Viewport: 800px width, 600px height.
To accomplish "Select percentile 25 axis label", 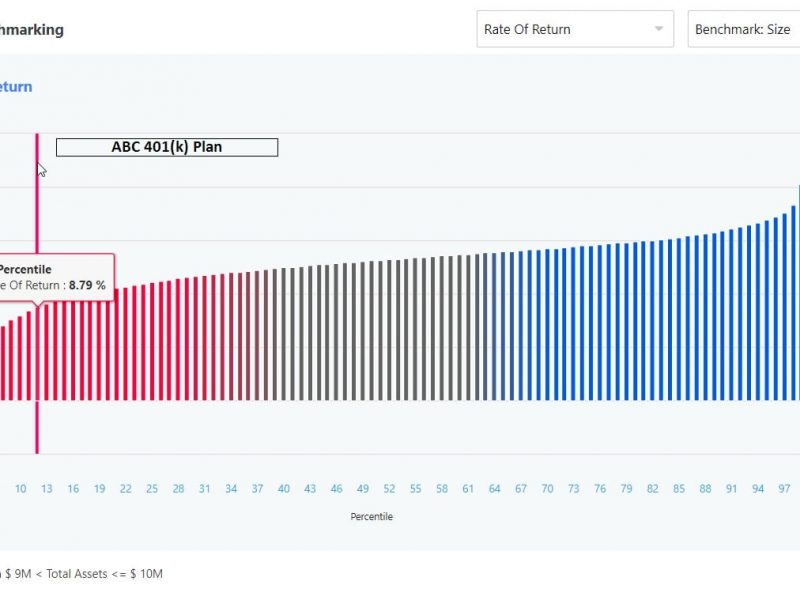I will pos(152,488).
